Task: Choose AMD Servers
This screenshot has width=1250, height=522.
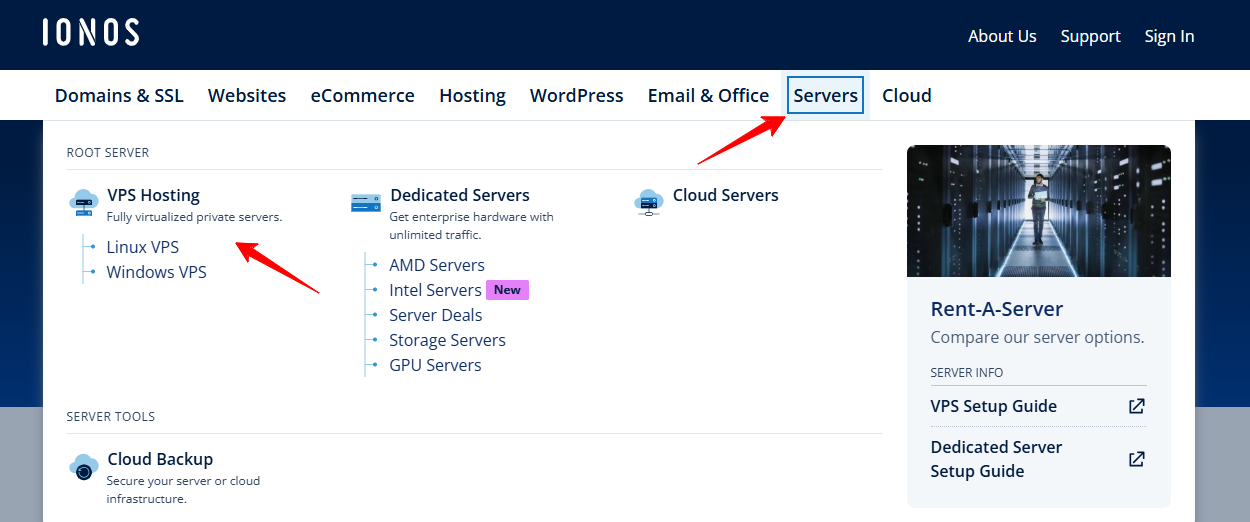Action: click(437, 265)
